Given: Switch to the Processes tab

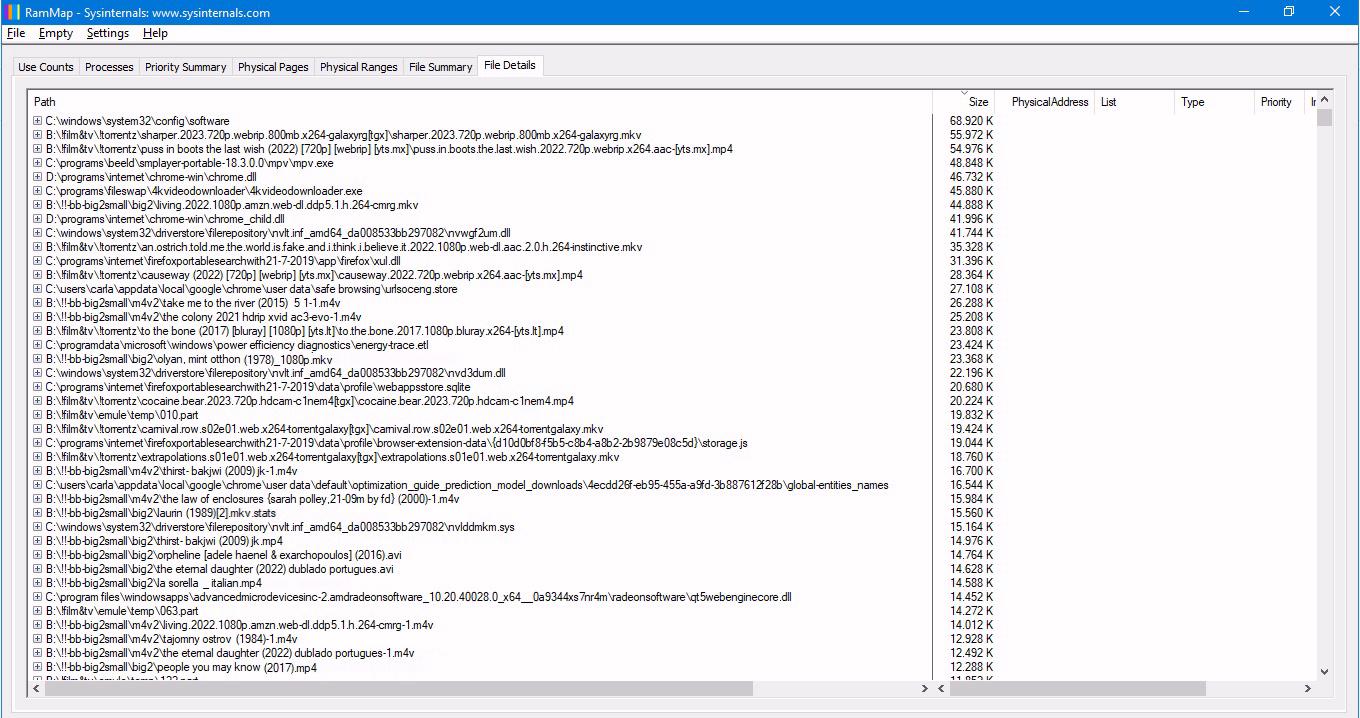Looking at the screenshot, I should pos(109,67).
